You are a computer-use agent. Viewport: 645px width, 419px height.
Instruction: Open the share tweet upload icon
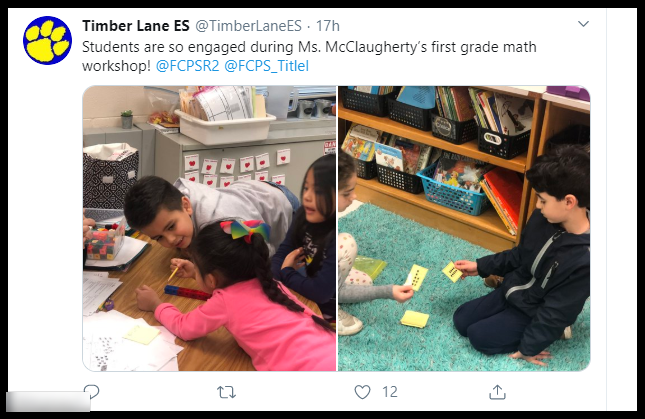click(497, 392)
